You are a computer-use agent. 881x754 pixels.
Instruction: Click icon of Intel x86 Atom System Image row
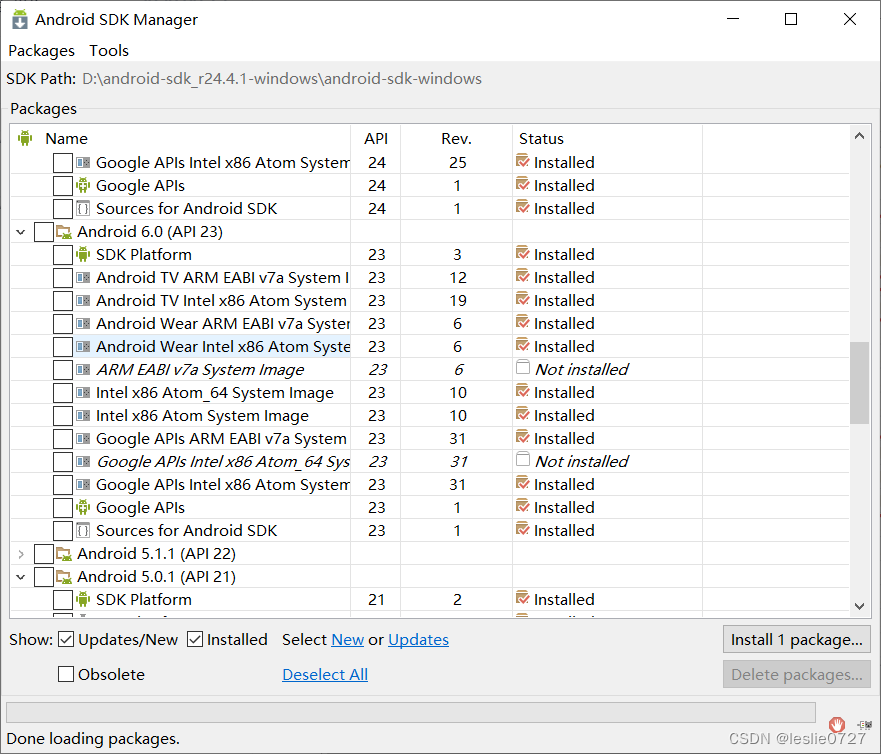click(83, 415)
